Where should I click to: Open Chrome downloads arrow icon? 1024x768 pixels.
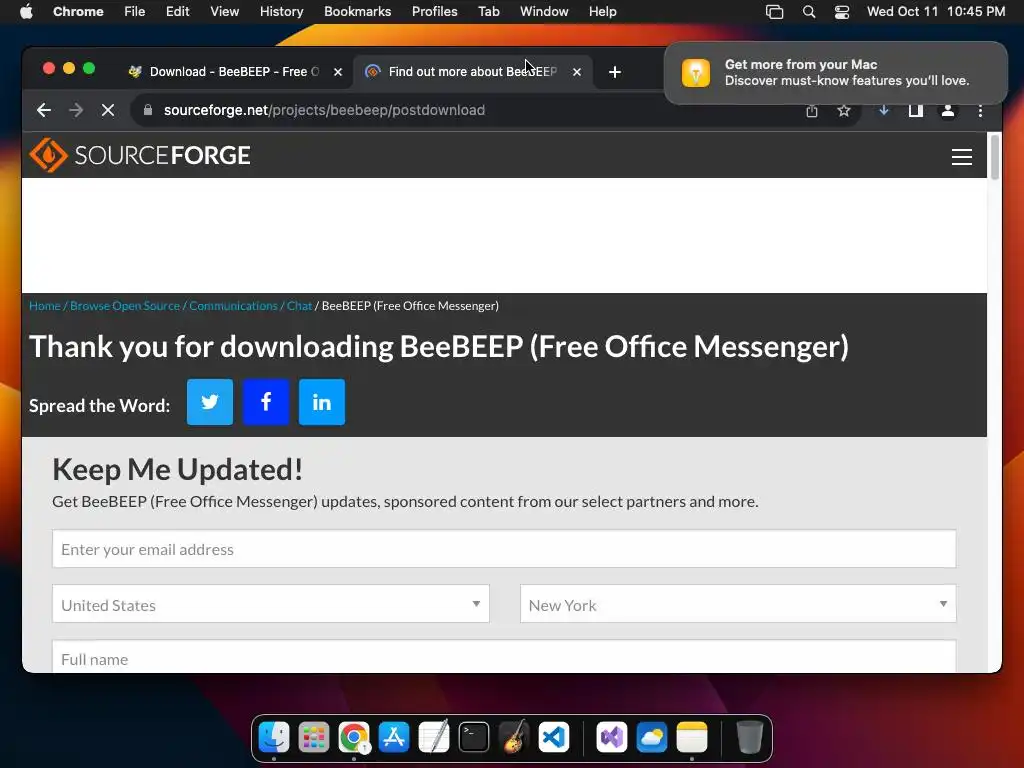883,110
